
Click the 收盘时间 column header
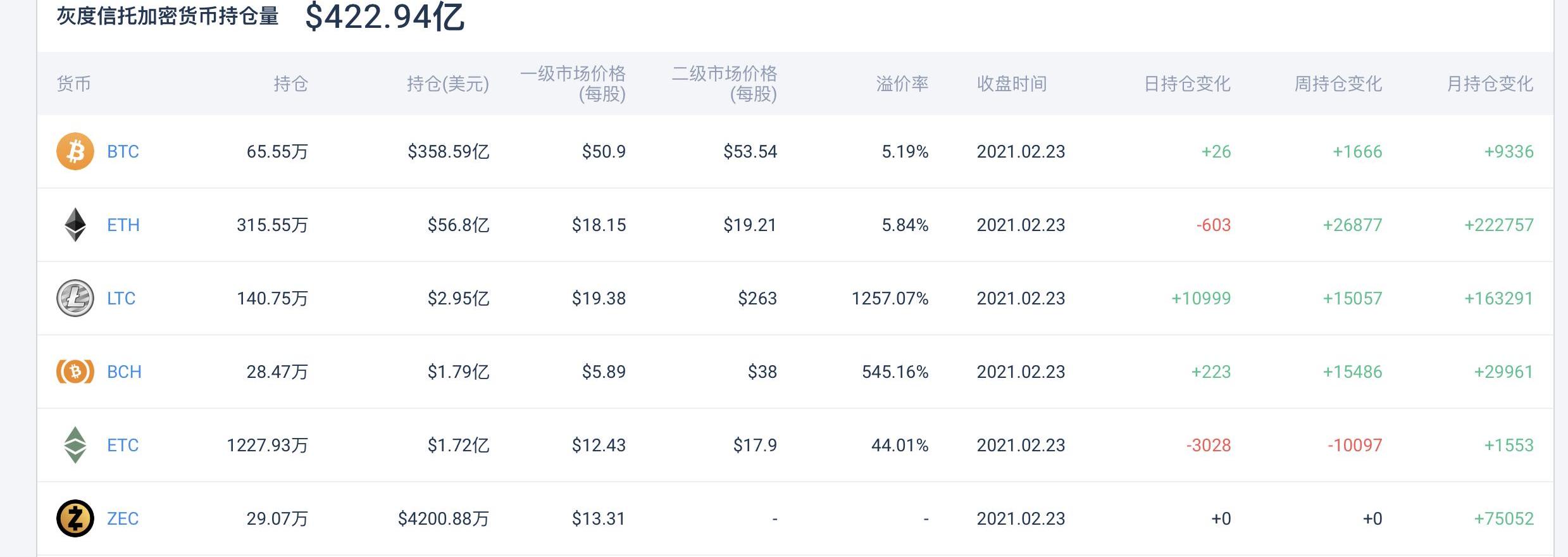(1011, 84)
